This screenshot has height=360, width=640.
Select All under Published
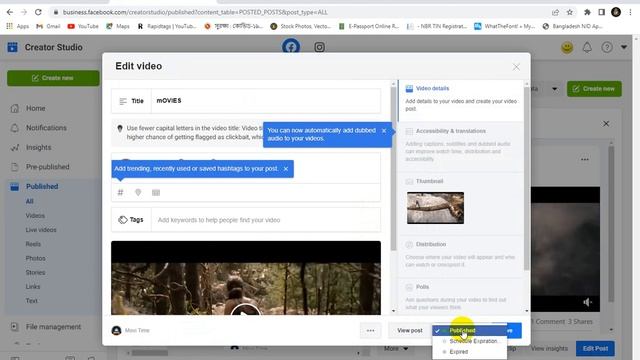click(29, 201)
